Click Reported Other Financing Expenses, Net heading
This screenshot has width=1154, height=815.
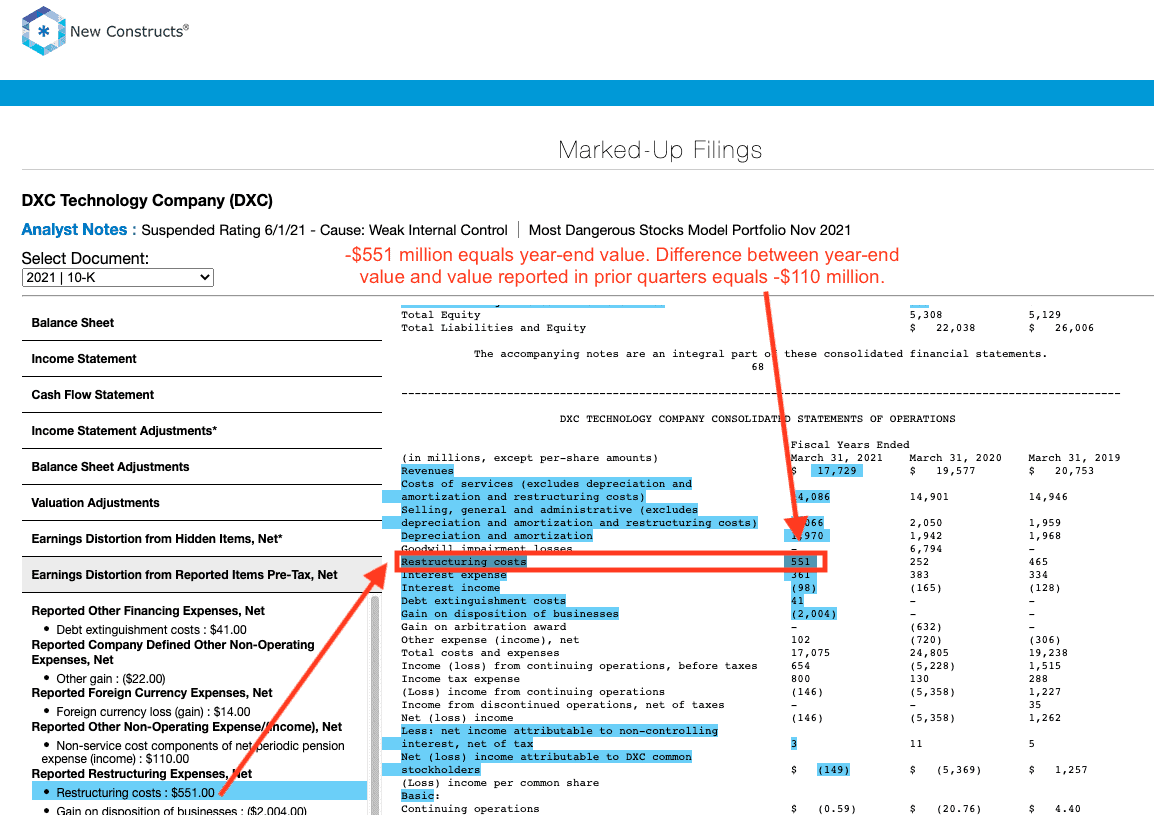point(148,611)
